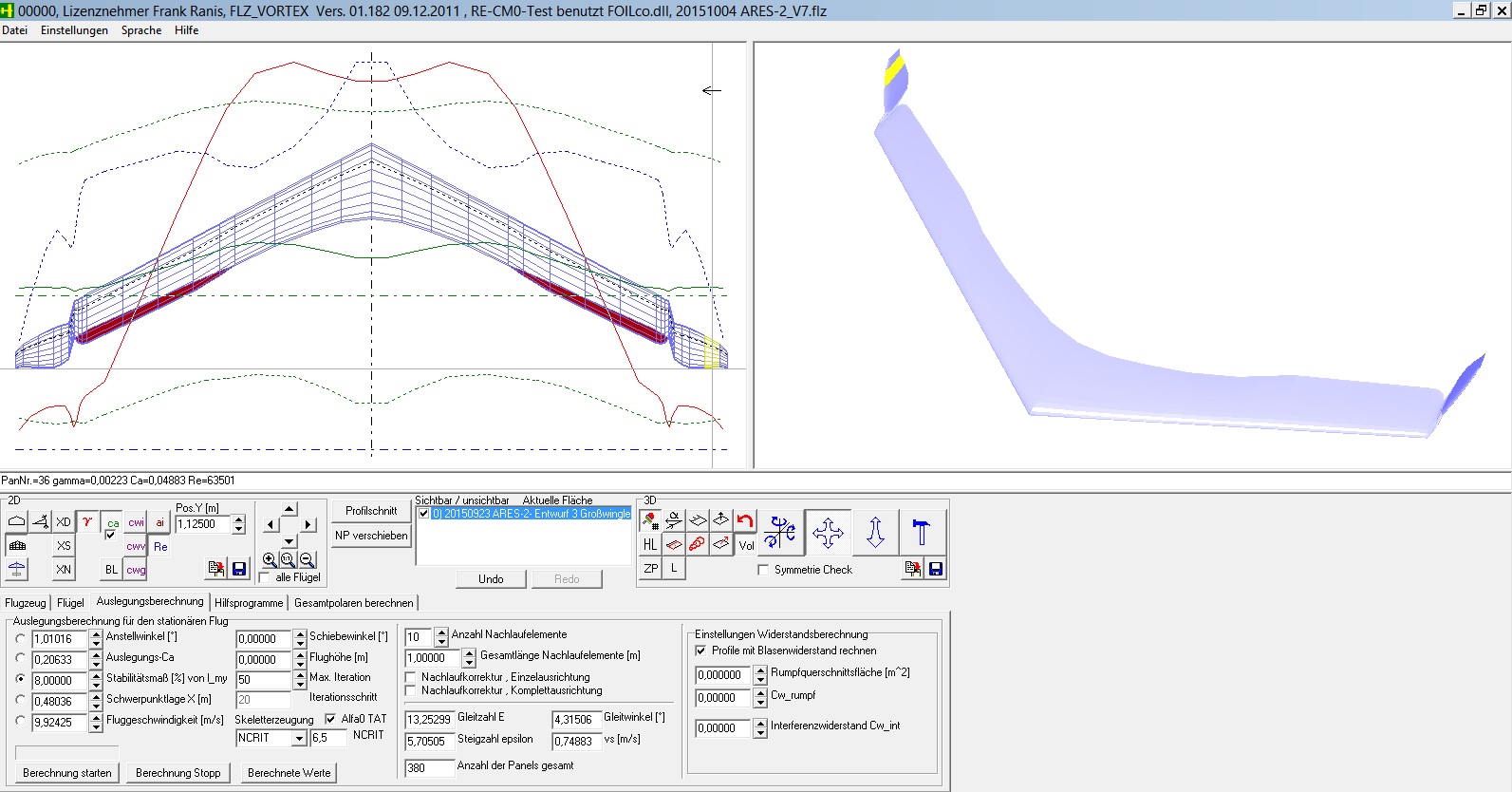Image resolution: width=1512 pixels, height=792 pixels.
Task: Click the Fluggeschwindigkeit input field
Action: (58, 723)
